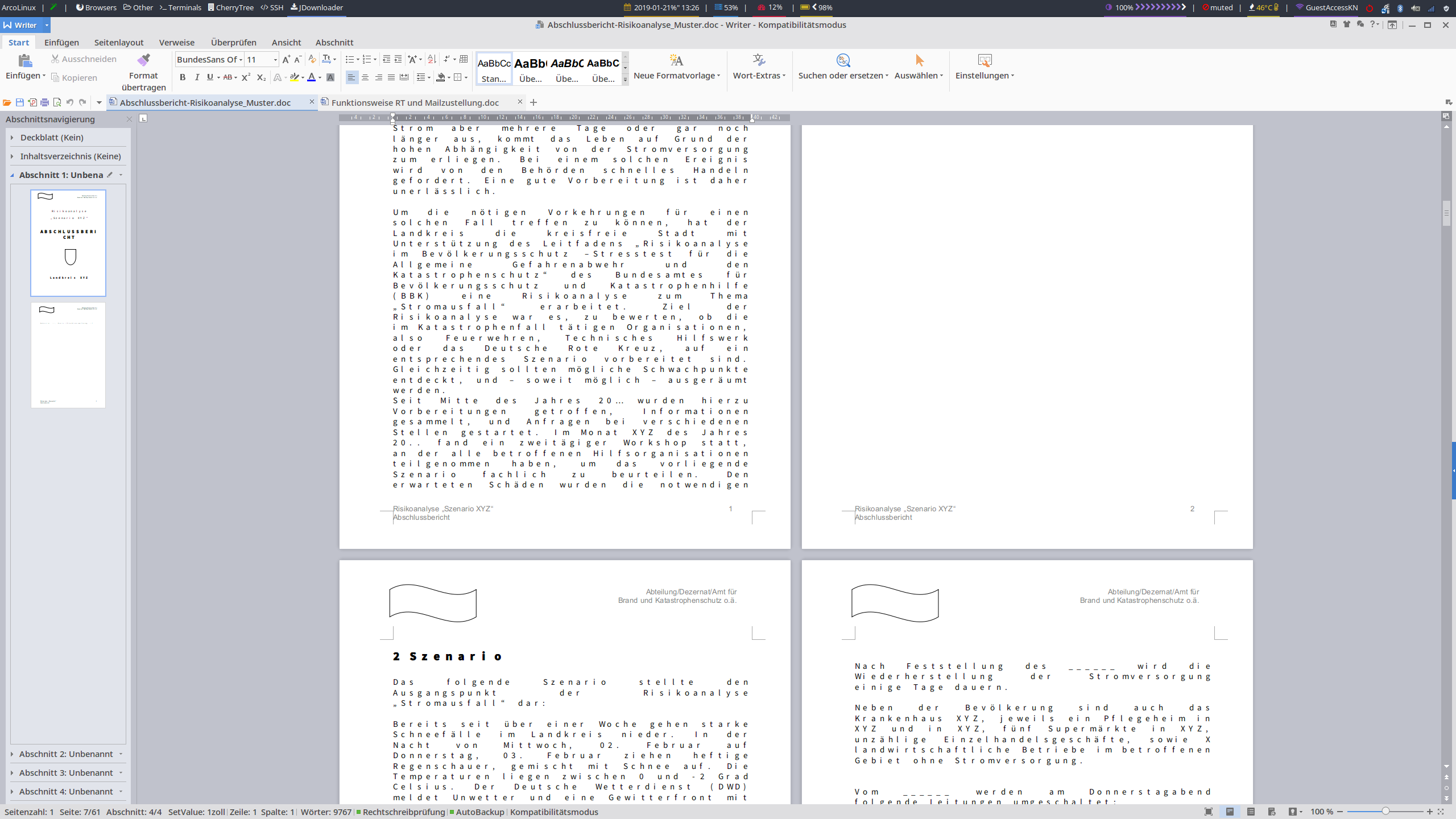Enable justified text alignment
This screenshot has height=819, width=1456.
point(391,77)
